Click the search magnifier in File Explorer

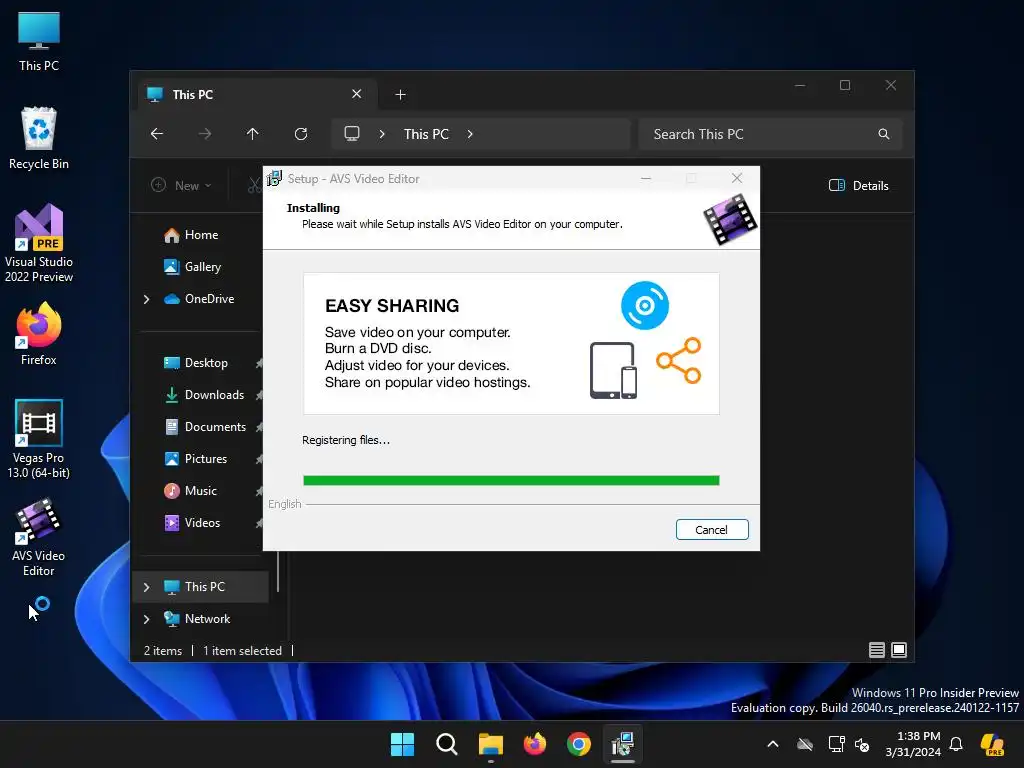(x=884, y=134)
